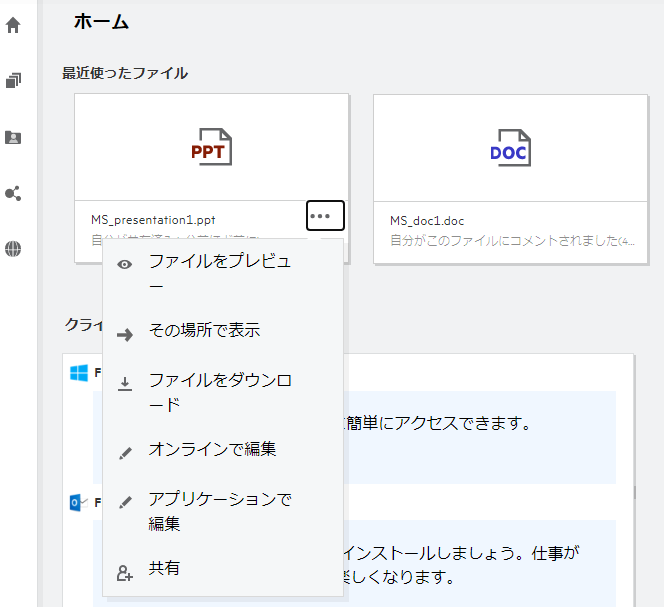
Task: Open the shared folder sidebar icon
Action: (14, 137)
